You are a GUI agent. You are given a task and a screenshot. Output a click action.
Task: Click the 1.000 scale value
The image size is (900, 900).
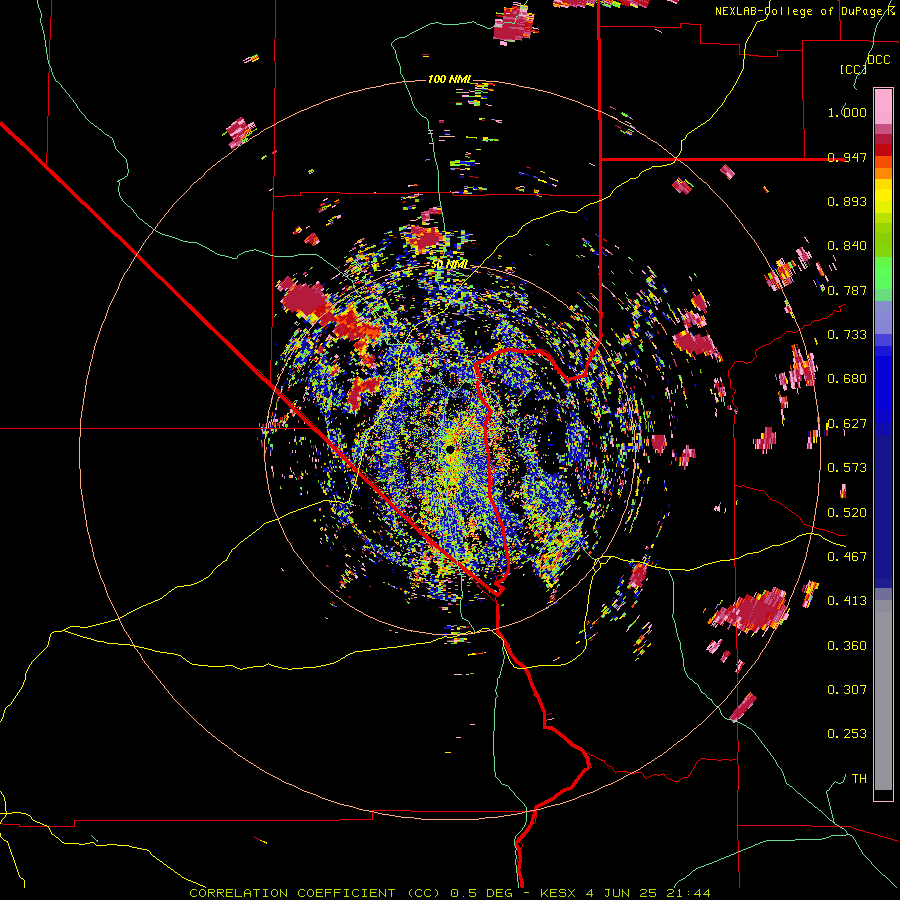(847, 112)
